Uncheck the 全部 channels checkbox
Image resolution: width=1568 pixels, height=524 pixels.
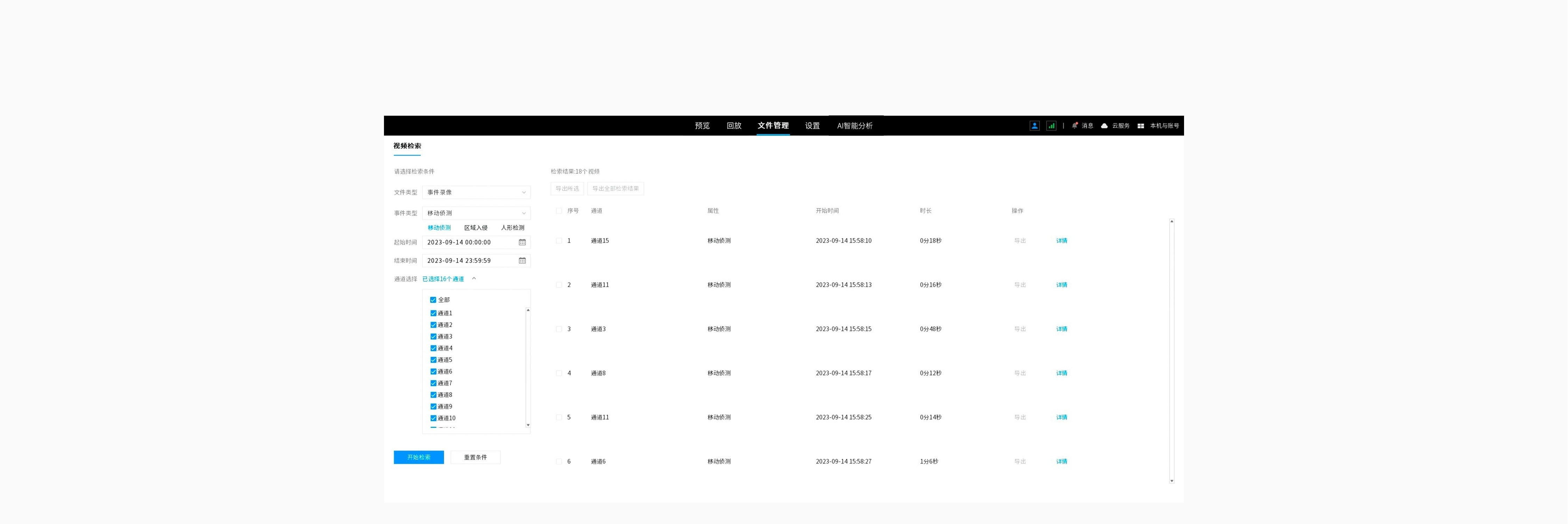coord(433,300)
